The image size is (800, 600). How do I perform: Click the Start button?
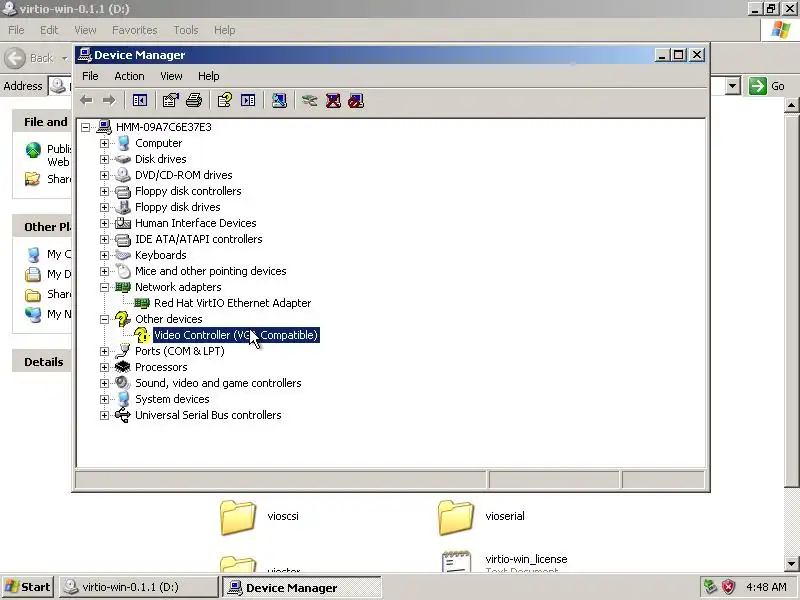[x=28, y=587]
